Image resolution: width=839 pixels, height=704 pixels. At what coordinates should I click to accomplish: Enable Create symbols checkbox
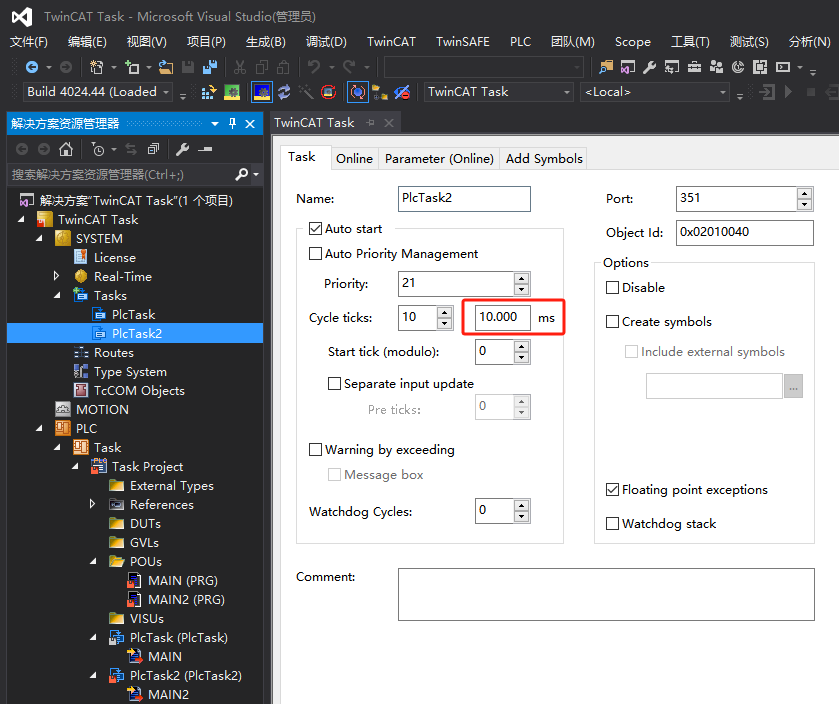(x=612, y=322)
